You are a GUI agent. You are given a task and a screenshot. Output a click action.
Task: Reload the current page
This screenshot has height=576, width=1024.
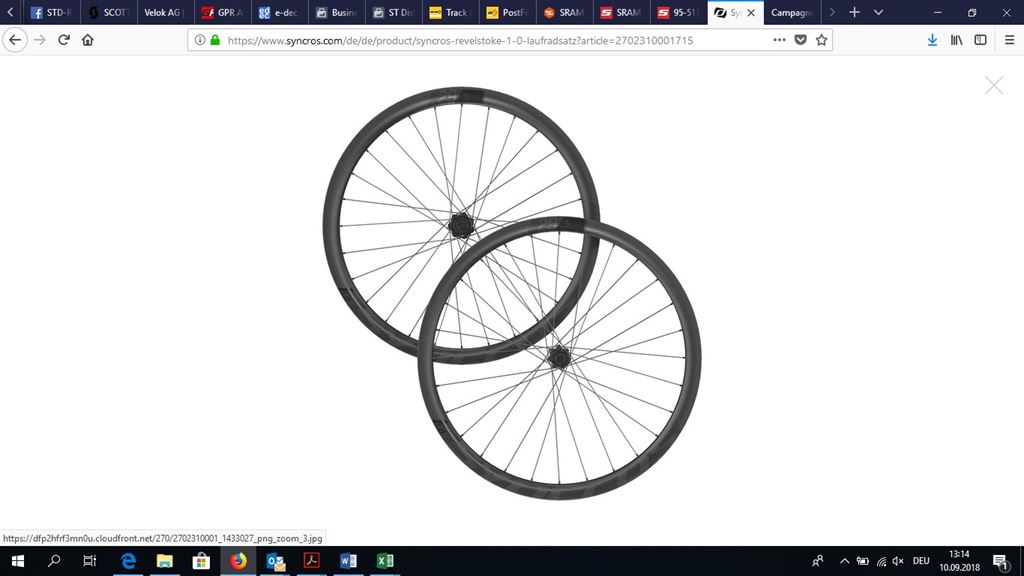tap(64, 40)
